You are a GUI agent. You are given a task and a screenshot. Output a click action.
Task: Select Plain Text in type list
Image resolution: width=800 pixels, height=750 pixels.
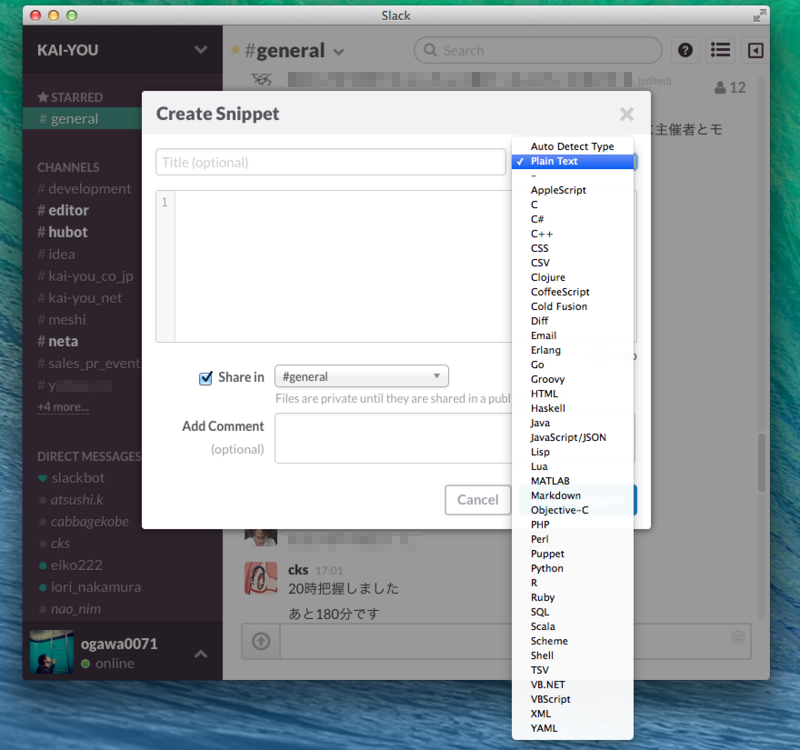point(572,161)
